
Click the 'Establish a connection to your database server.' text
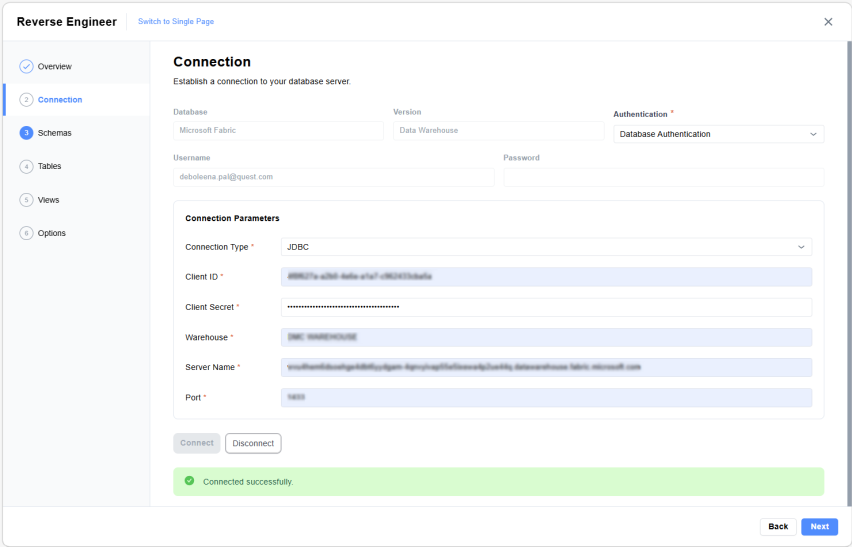click(262, 81)
